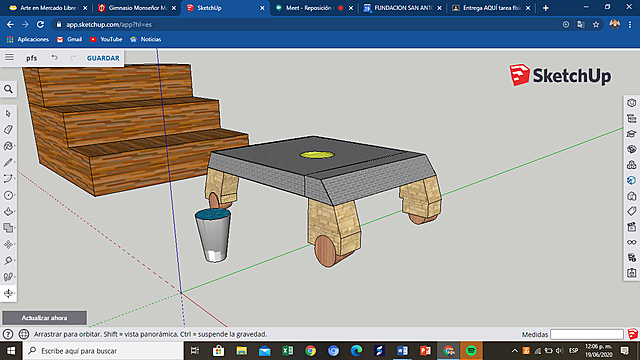Close the SketchUp browser tab
The height and width of the screenshot is (360, 640).
click(262, 8)
